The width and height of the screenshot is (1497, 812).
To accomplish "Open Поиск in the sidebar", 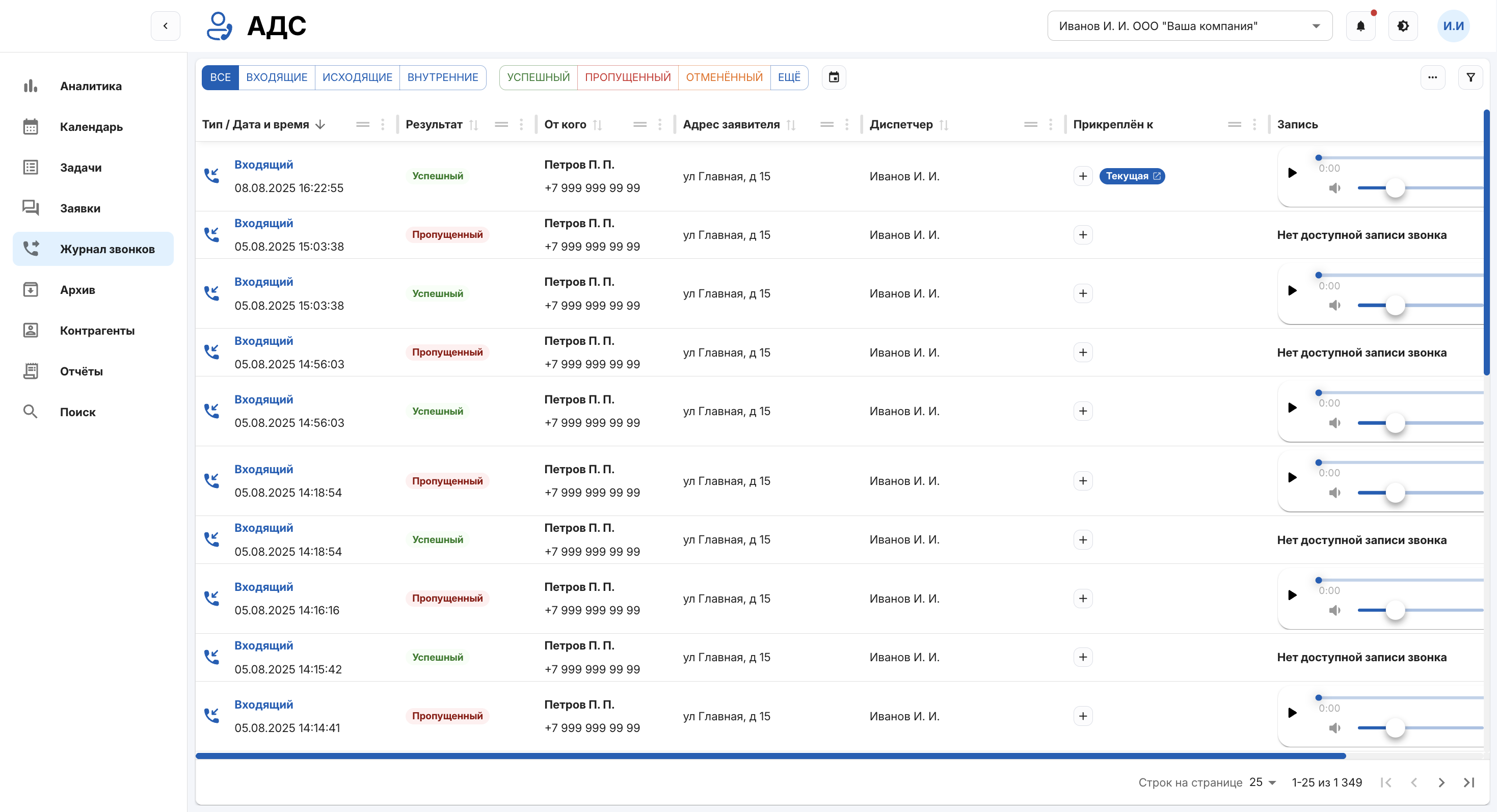I will point(93,411).
